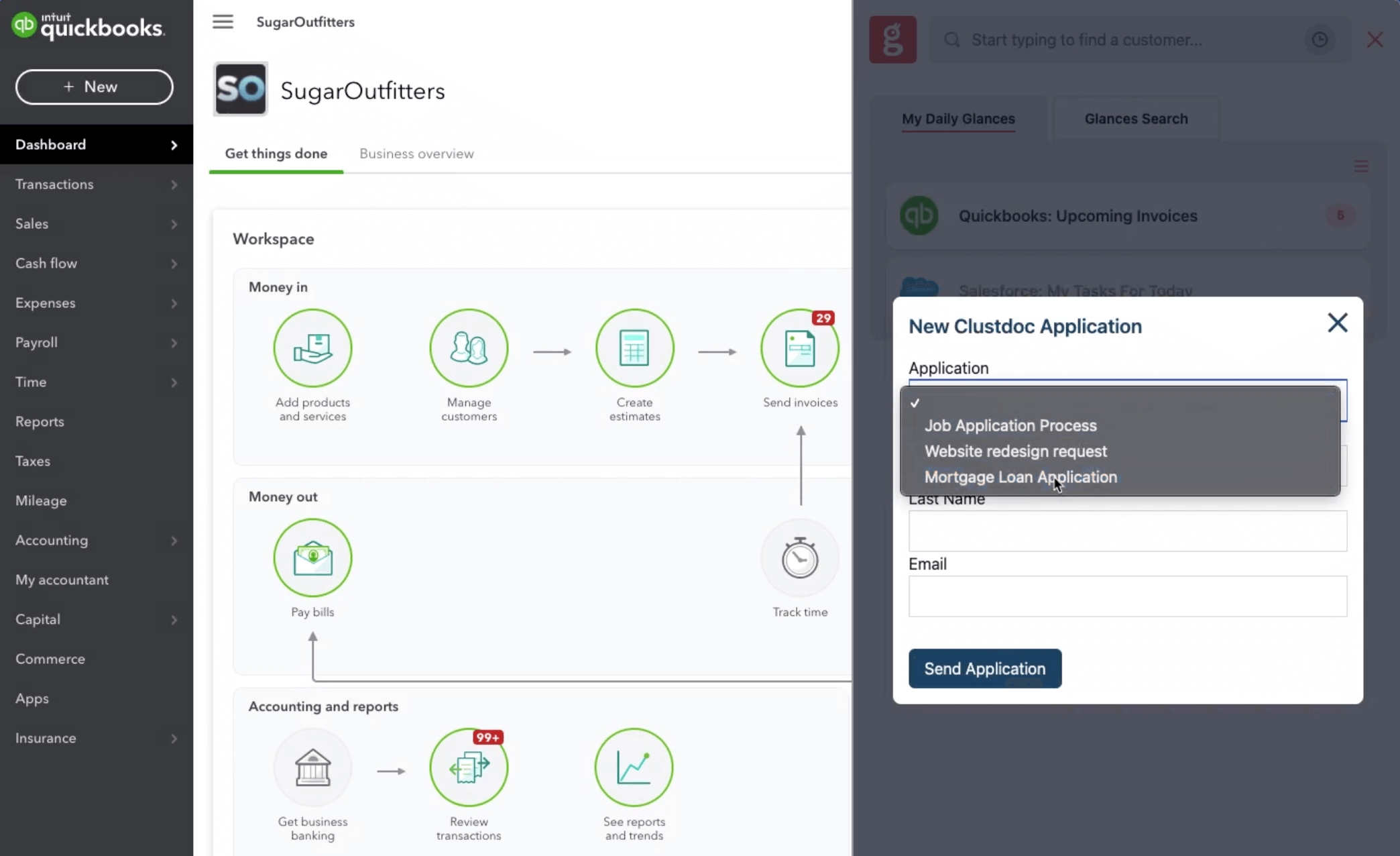Open the Pay bills icon
1400x856 pixels.
(312, 557)
